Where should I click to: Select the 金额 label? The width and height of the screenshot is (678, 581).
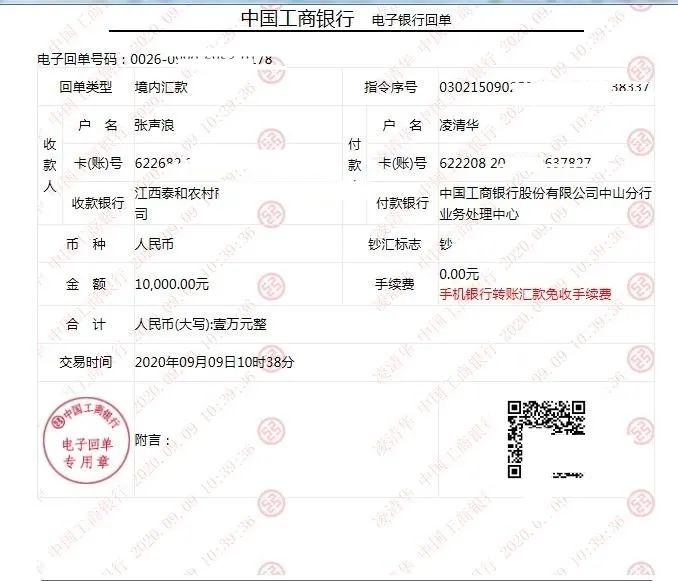tap(86, 284)
